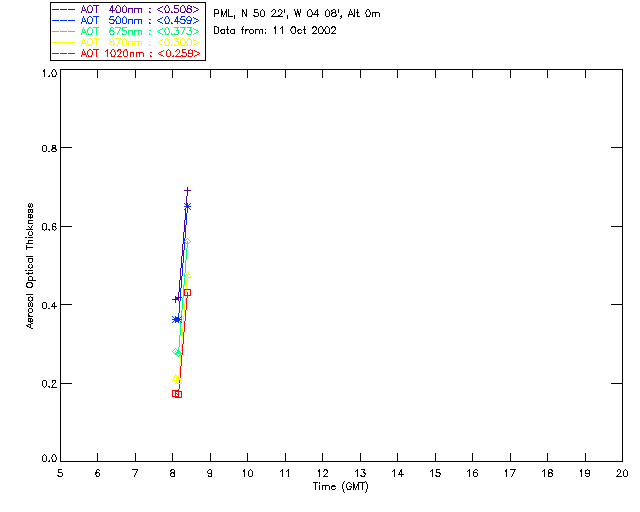
Task: Click the x-axis tick label 14
Action: tap(398, 474)
